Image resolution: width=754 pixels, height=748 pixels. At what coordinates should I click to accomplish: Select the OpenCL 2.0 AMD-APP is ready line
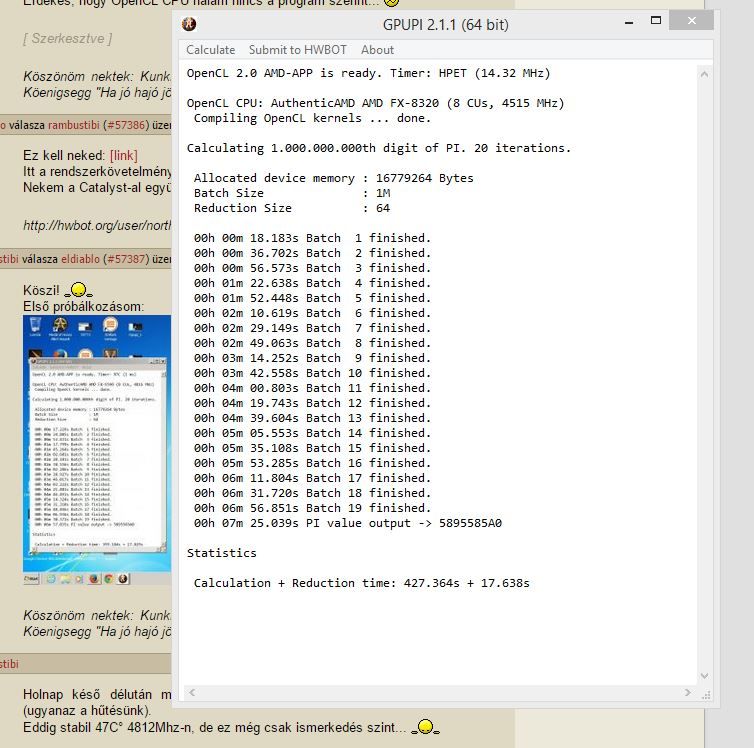click(368, 73)
